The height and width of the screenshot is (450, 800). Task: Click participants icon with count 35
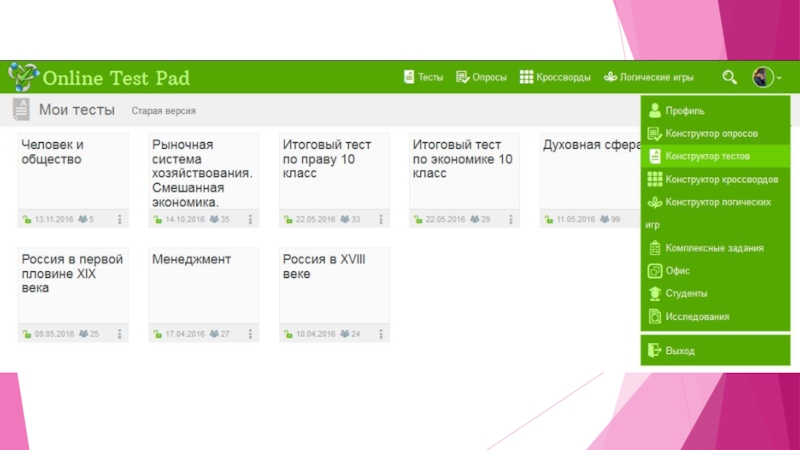[x=214, y=219]
